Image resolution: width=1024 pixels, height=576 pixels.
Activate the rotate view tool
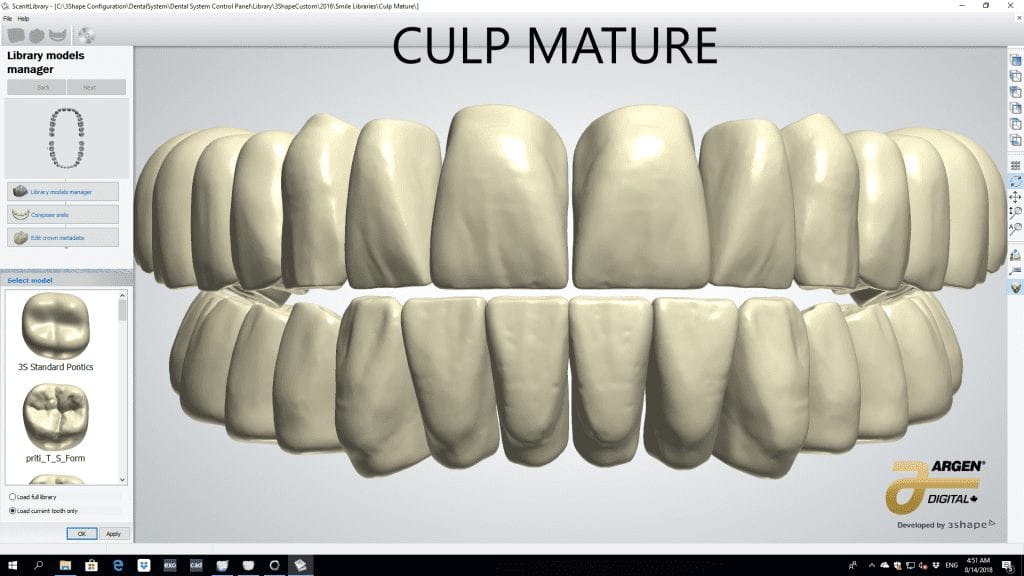1015,181
